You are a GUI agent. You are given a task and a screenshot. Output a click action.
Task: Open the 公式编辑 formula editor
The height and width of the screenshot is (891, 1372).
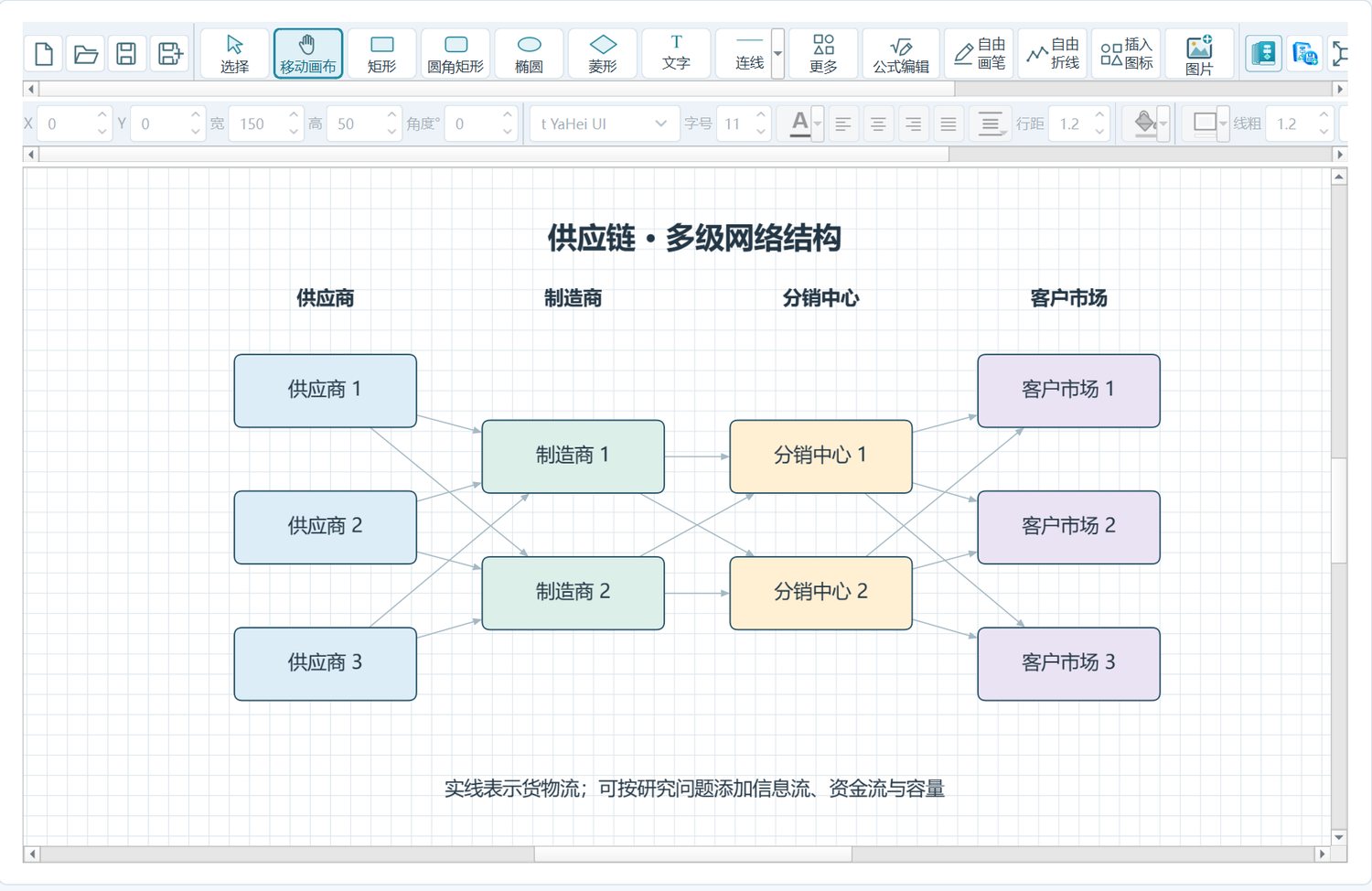(901, 54)
